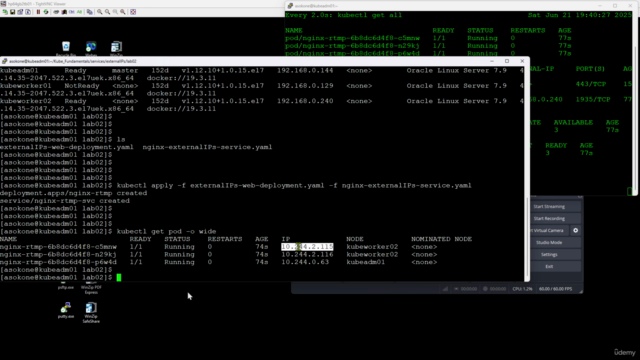Click the Send Ctrl+Alt+Del icon
This screenshot has width=640, height=360.
pos(56,12)
